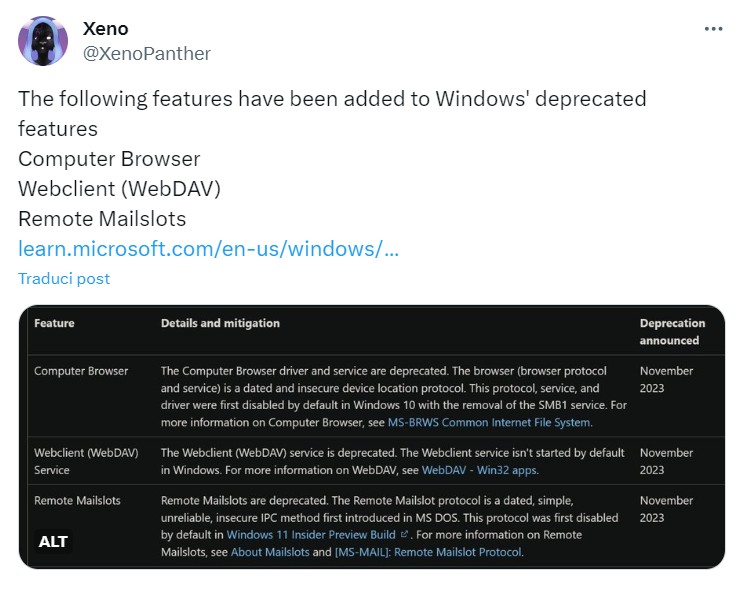The width and height of the screenshot is (746, 591).
Task: Select the Webclient (WebDAV) Service row label
Action: (85, 461)
